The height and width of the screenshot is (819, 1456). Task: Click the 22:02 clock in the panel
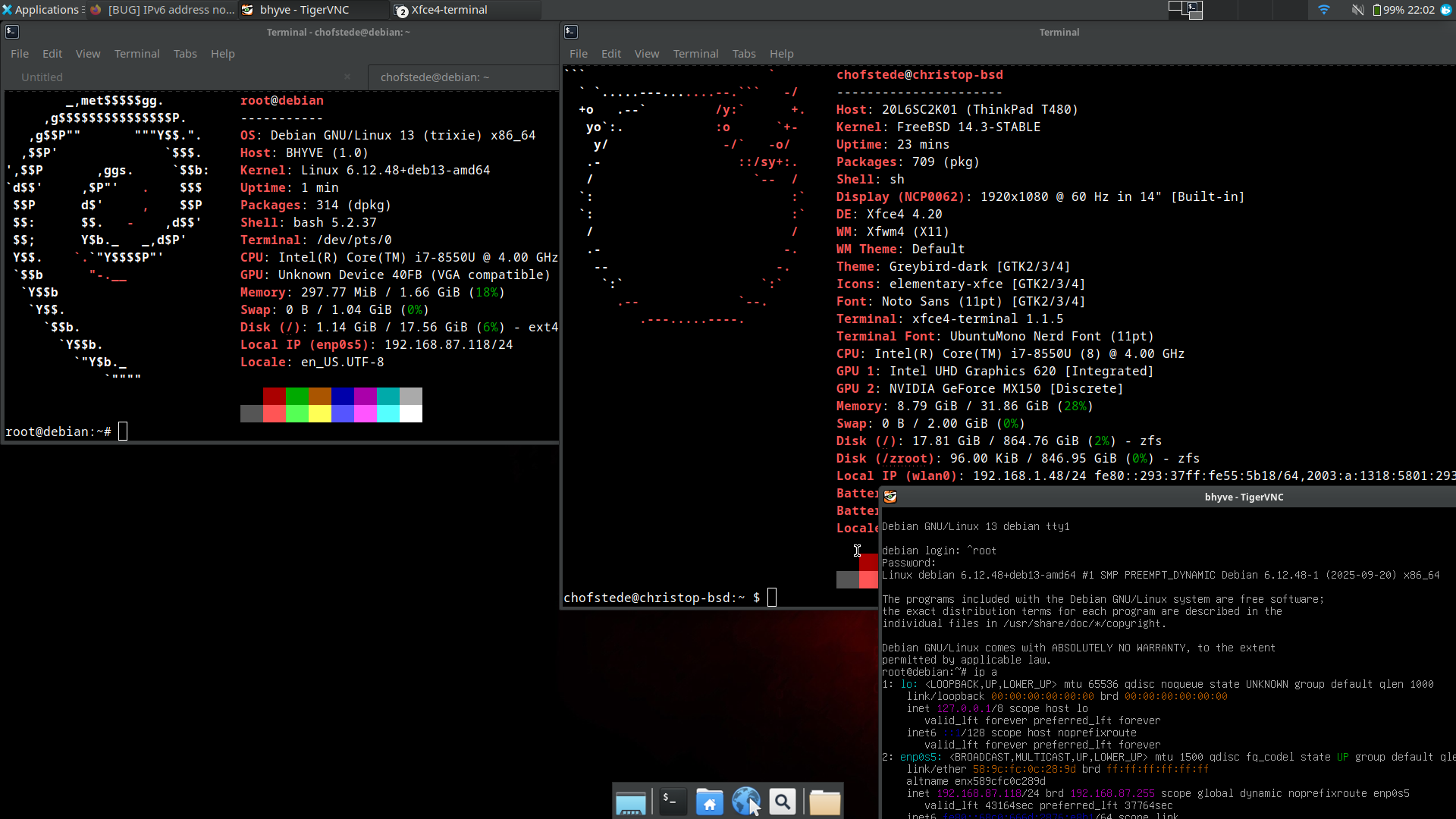1421,10
